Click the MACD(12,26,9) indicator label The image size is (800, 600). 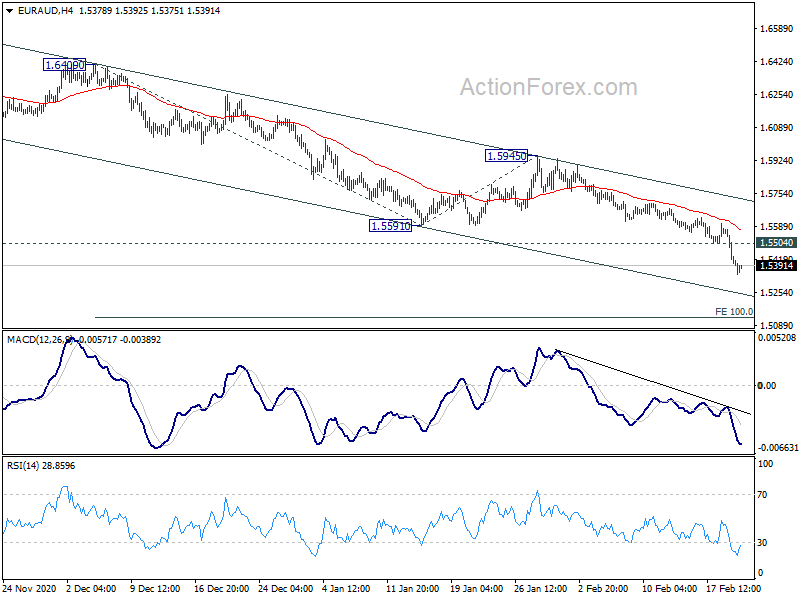[41, 339]
